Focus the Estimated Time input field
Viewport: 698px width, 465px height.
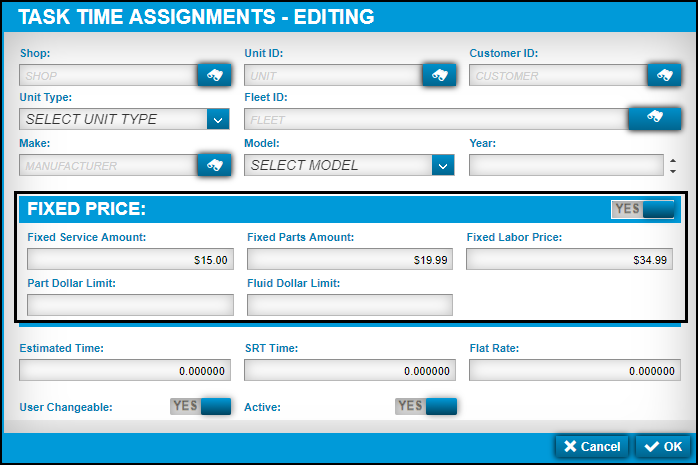click(x=126, y=371)
